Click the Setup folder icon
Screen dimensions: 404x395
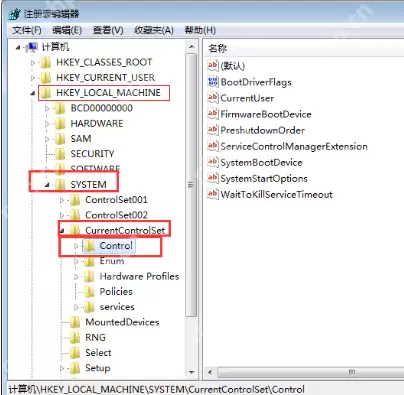75,368
